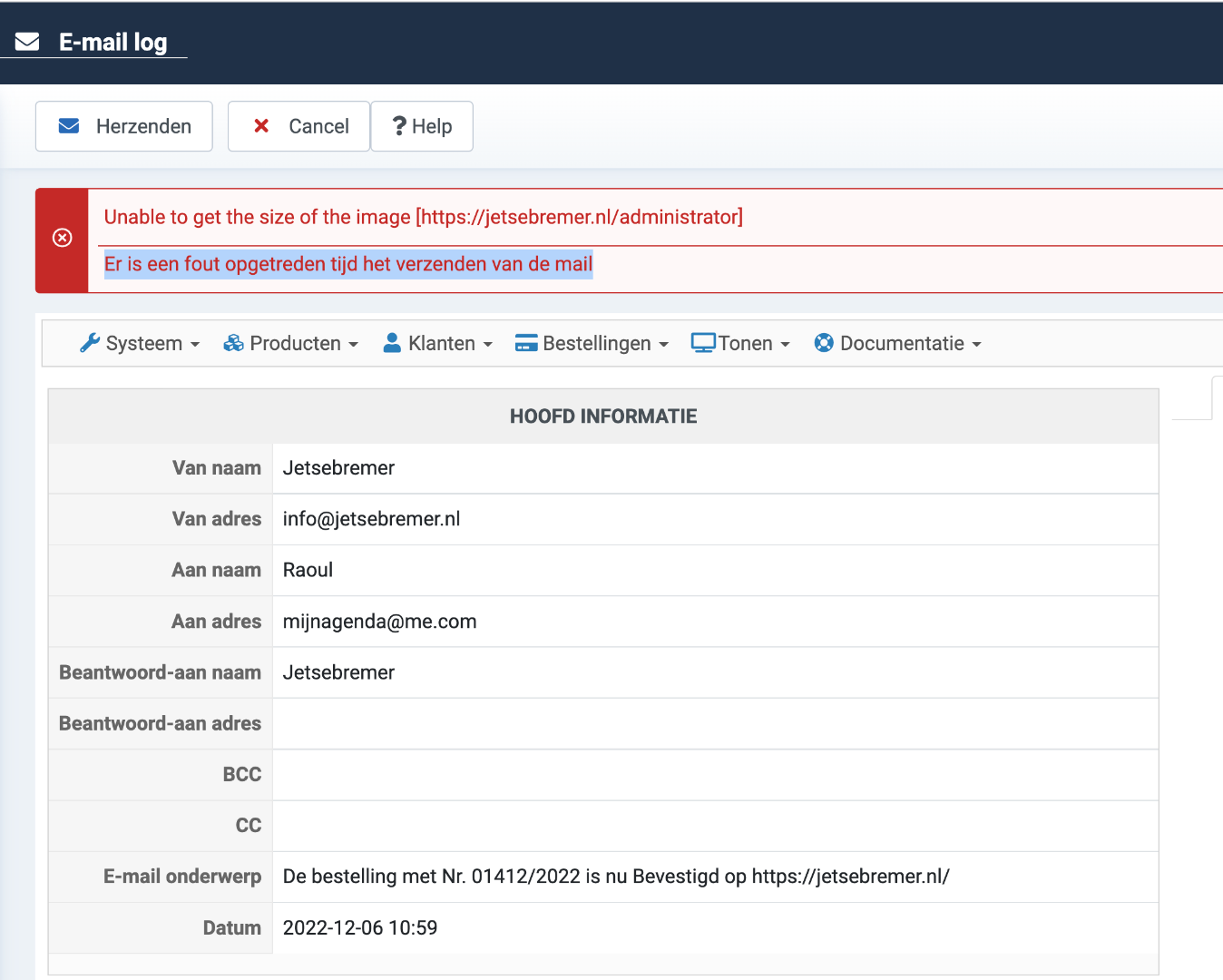Open the Documentatie menu
This screenshot has height=980, width=1223.
901,343
